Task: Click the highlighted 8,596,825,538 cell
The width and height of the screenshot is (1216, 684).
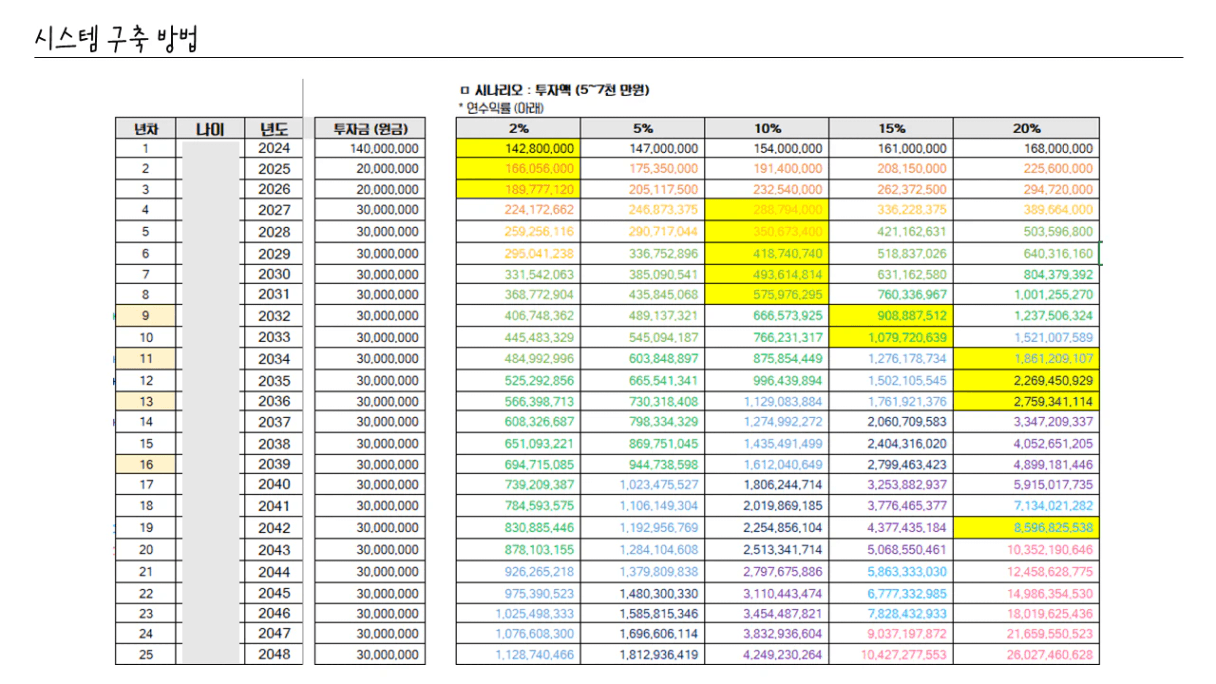Action: coord(1026,527)
